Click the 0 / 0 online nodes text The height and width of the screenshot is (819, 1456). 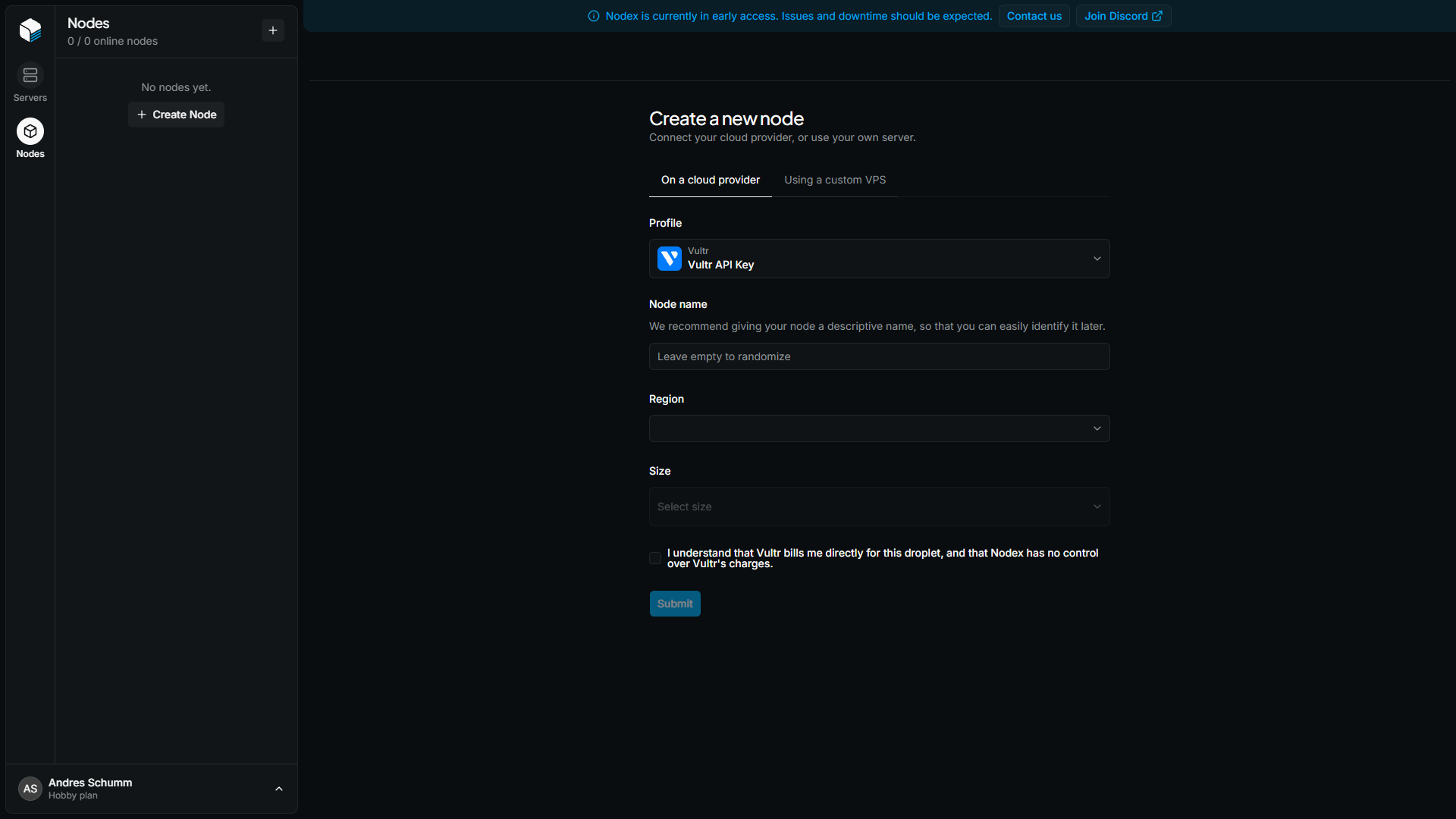tap(112, 41)
